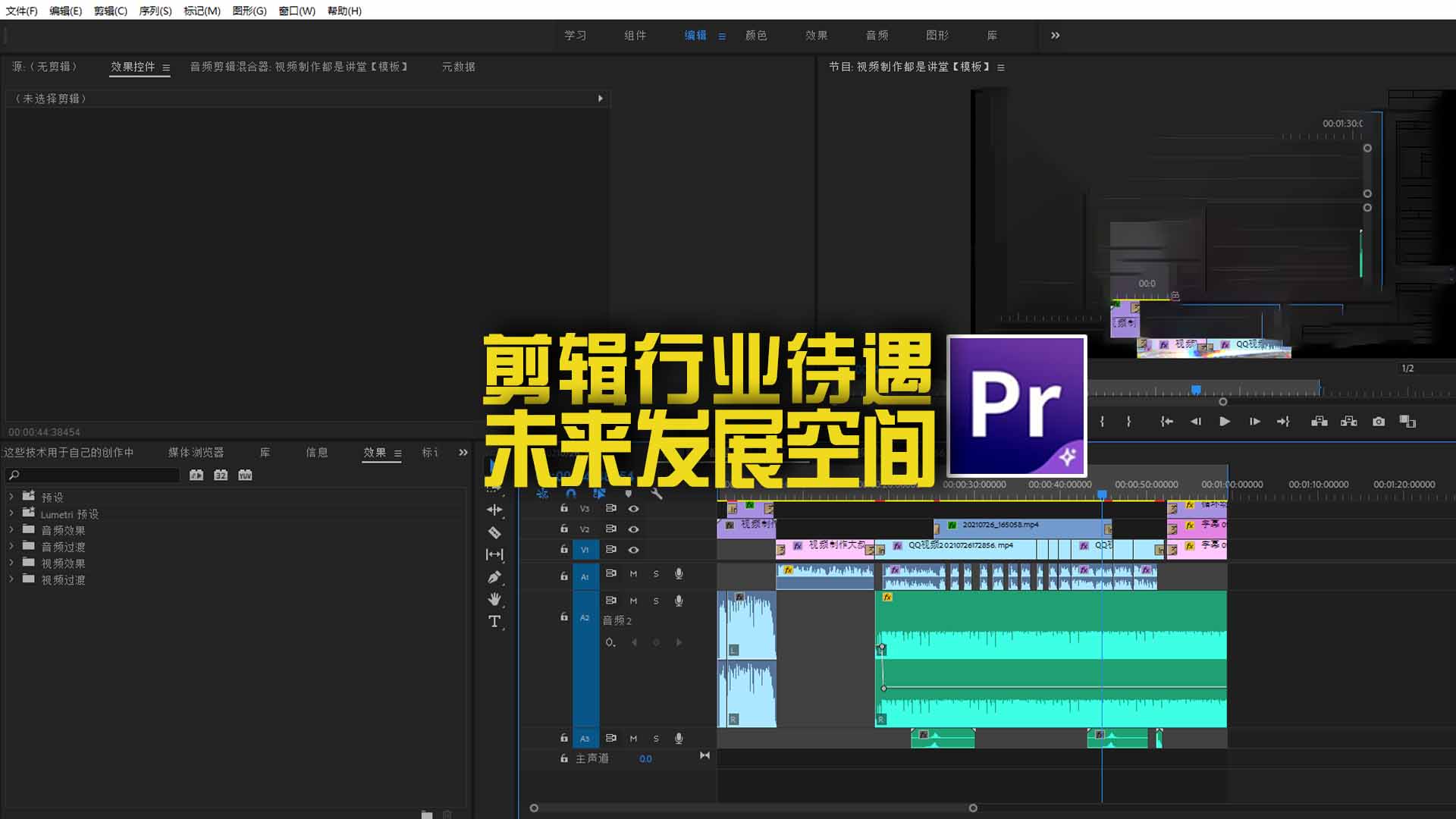Select the Hand tool
Viewport: 1456px width, 819px height.
coord(494,599)
